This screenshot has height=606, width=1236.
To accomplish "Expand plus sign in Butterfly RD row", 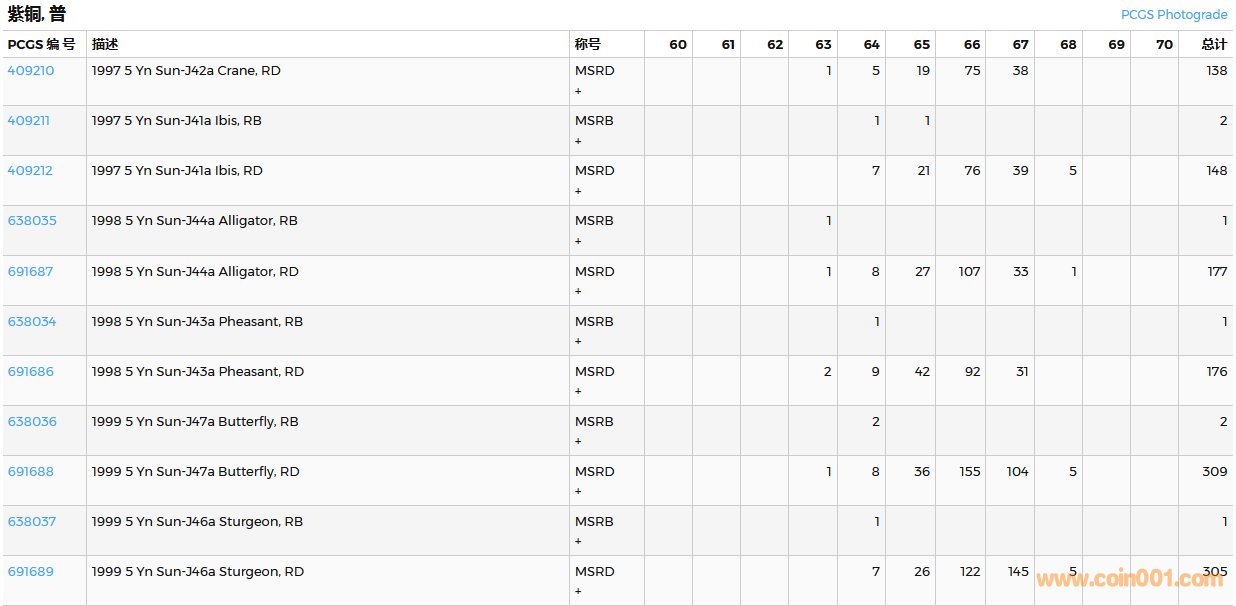I will 578,491.
